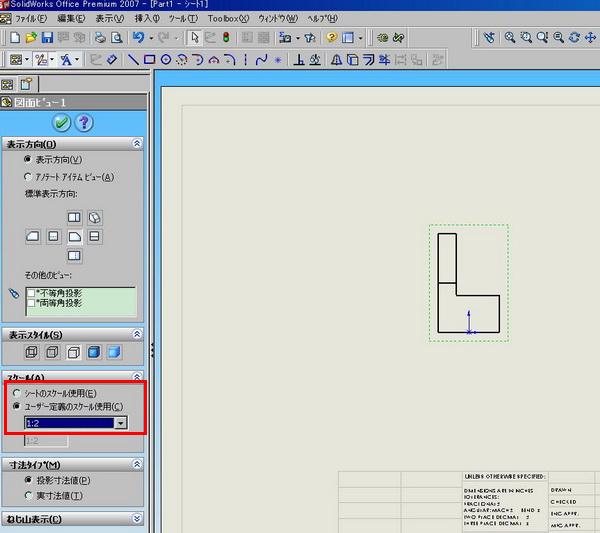600x533 pixels.
Task: Select the Offset Entities tool
Action: pos(368,60)
